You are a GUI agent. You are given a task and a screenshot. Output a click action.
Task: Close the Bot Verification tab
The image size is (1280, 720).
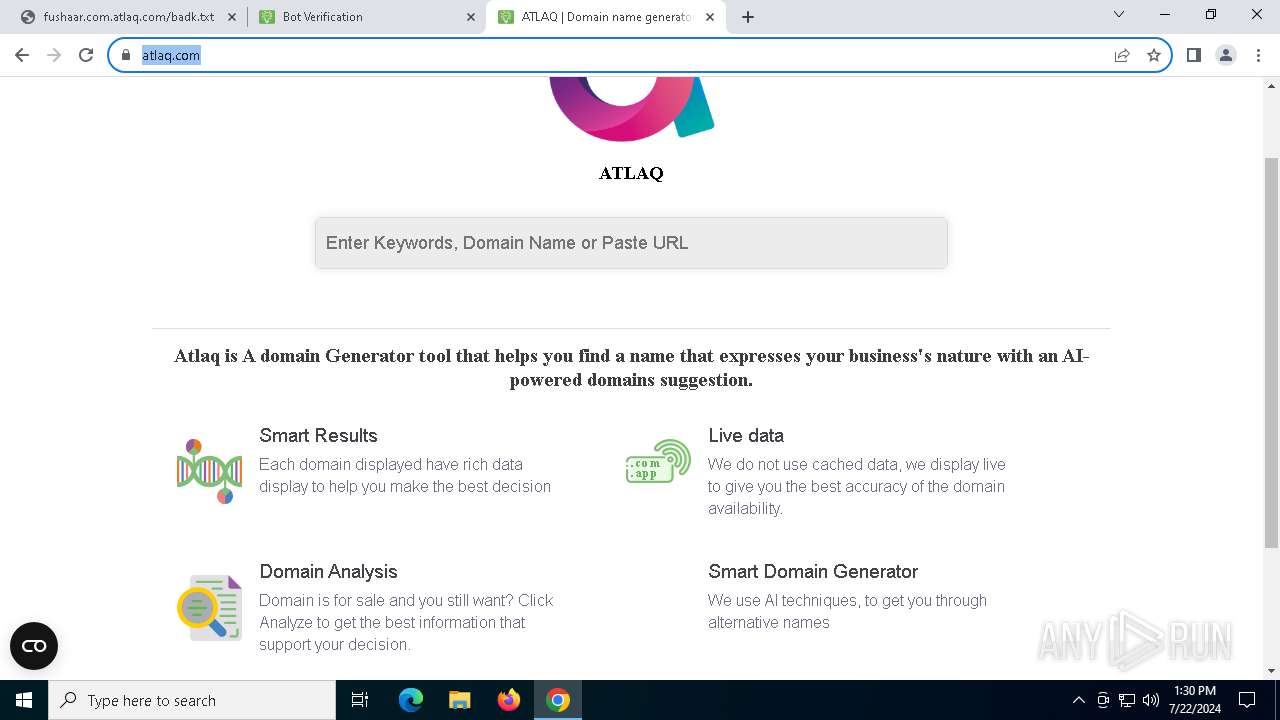click(x=471, y=17)
